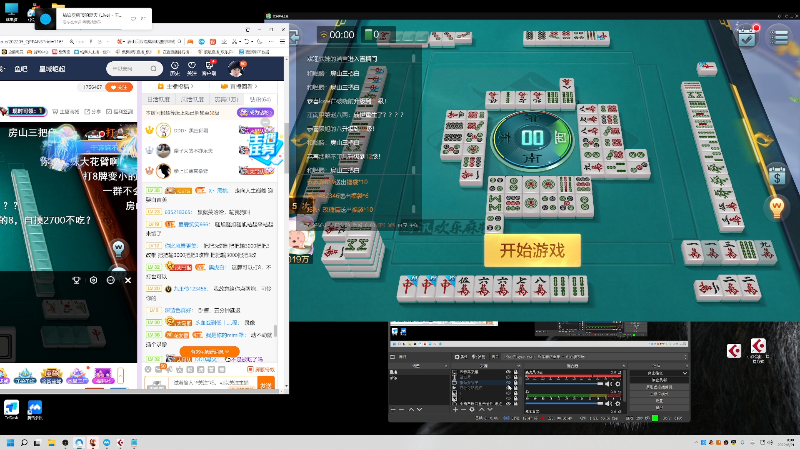
Task: Open the streaming dropdown arrow in OBS controls
Action: [685, 373]
